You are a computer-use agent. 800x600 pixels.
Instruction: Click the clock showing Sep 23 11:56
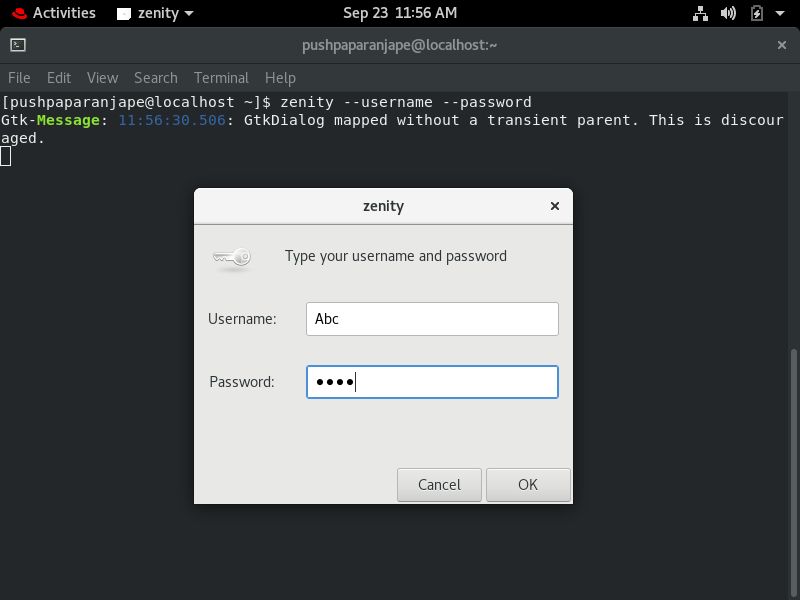(400, 13)
